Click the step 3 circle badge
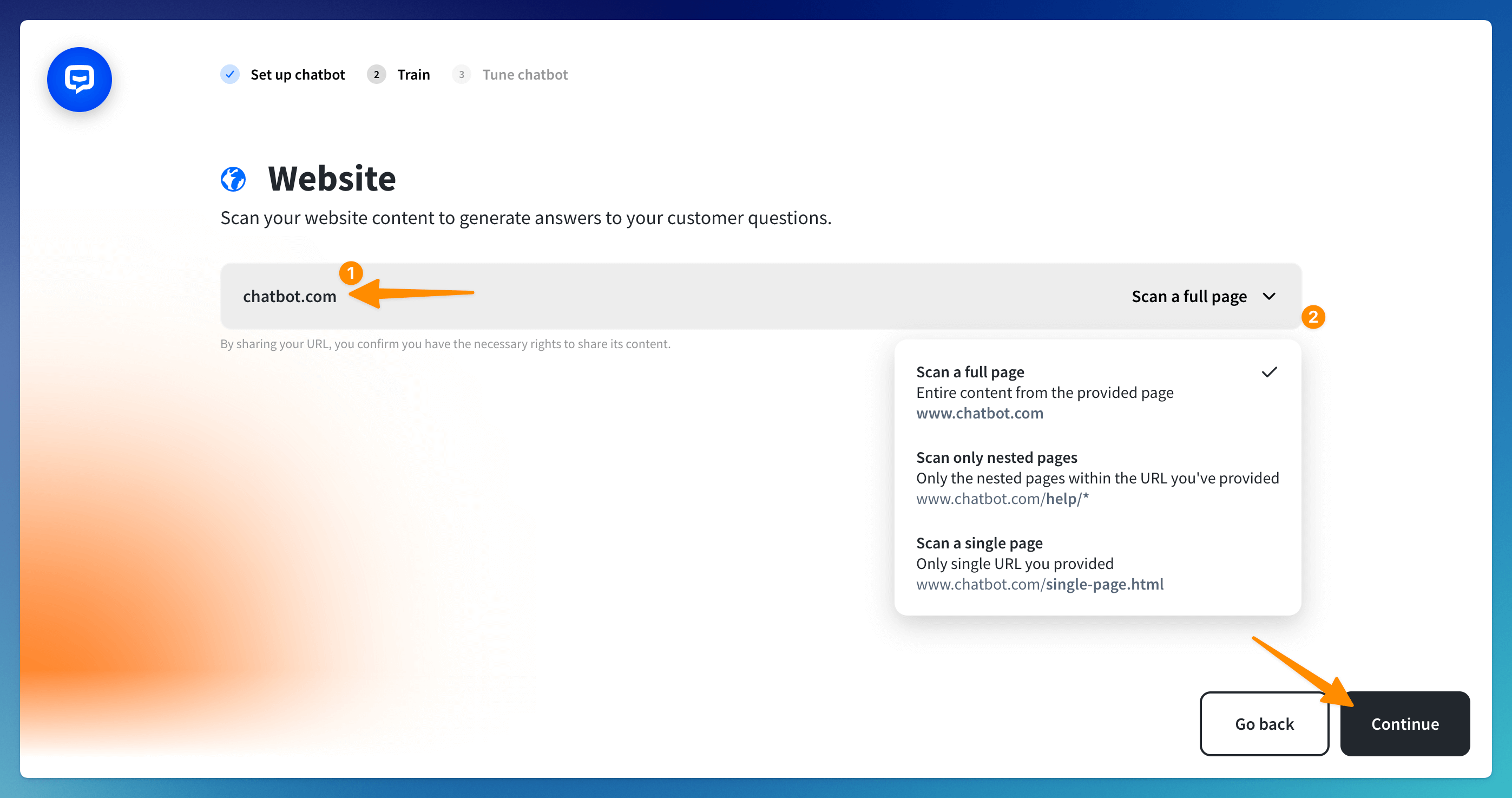Viewport: 1512px width, 798px height. 462,75
